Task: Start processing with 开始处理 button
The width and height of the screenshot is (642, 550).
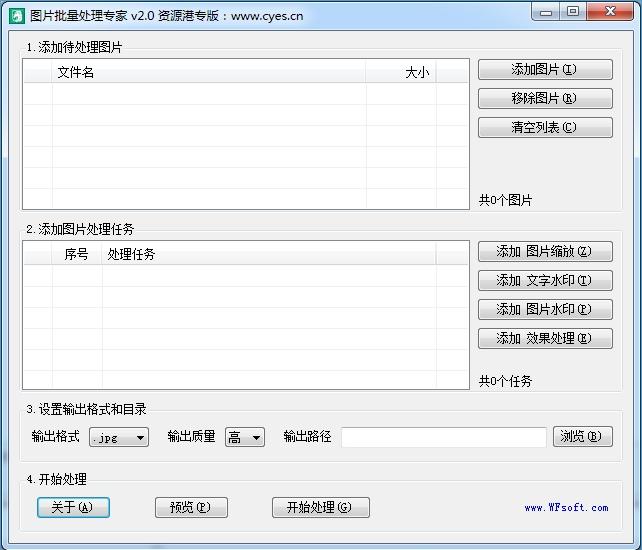Action: (x=320, y=507)
